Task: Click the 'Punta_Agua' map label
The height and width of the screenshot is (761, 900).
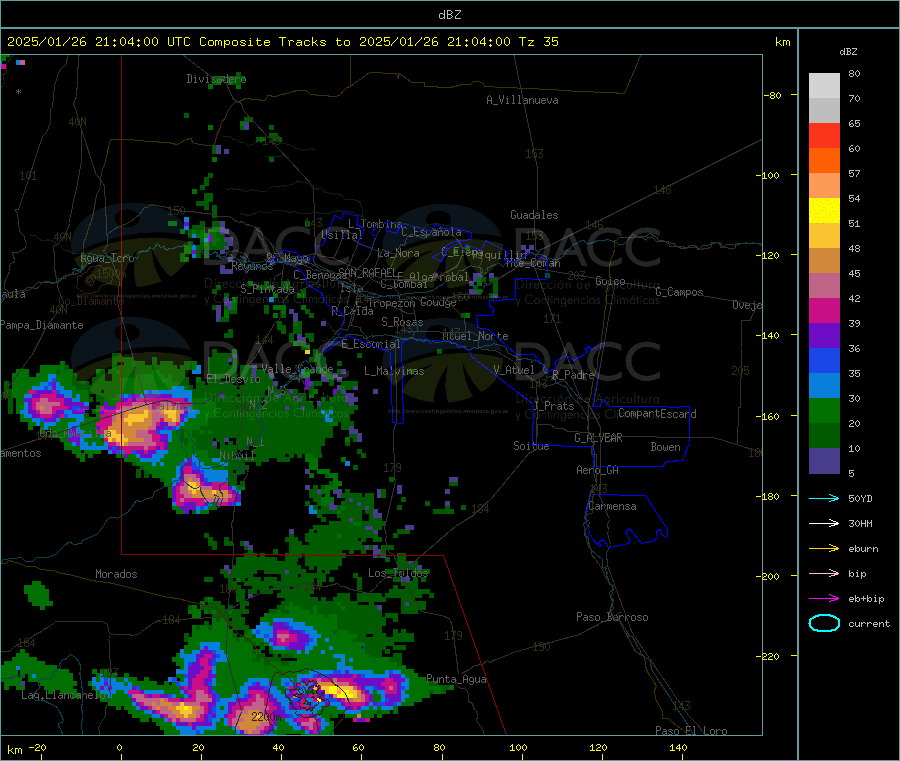Action: [x=456, y=679]
